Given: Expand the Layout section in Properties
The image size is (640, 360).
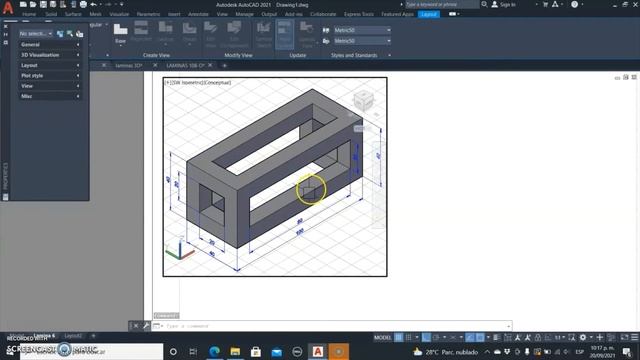Looking at the screenshot, I should tap(50, 65).
